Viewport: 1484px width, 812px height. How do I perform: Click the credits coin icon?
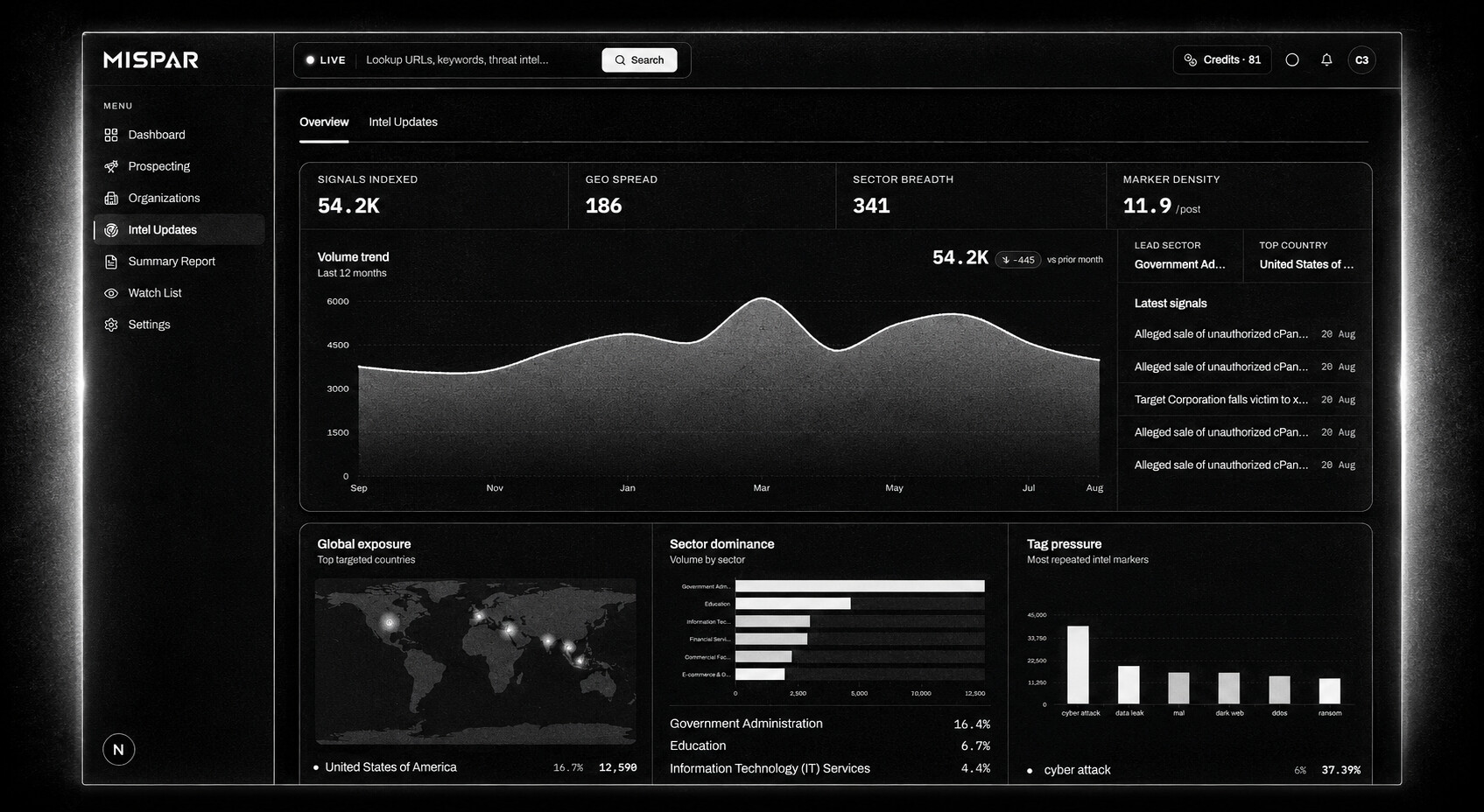(x=1191, y=59)
